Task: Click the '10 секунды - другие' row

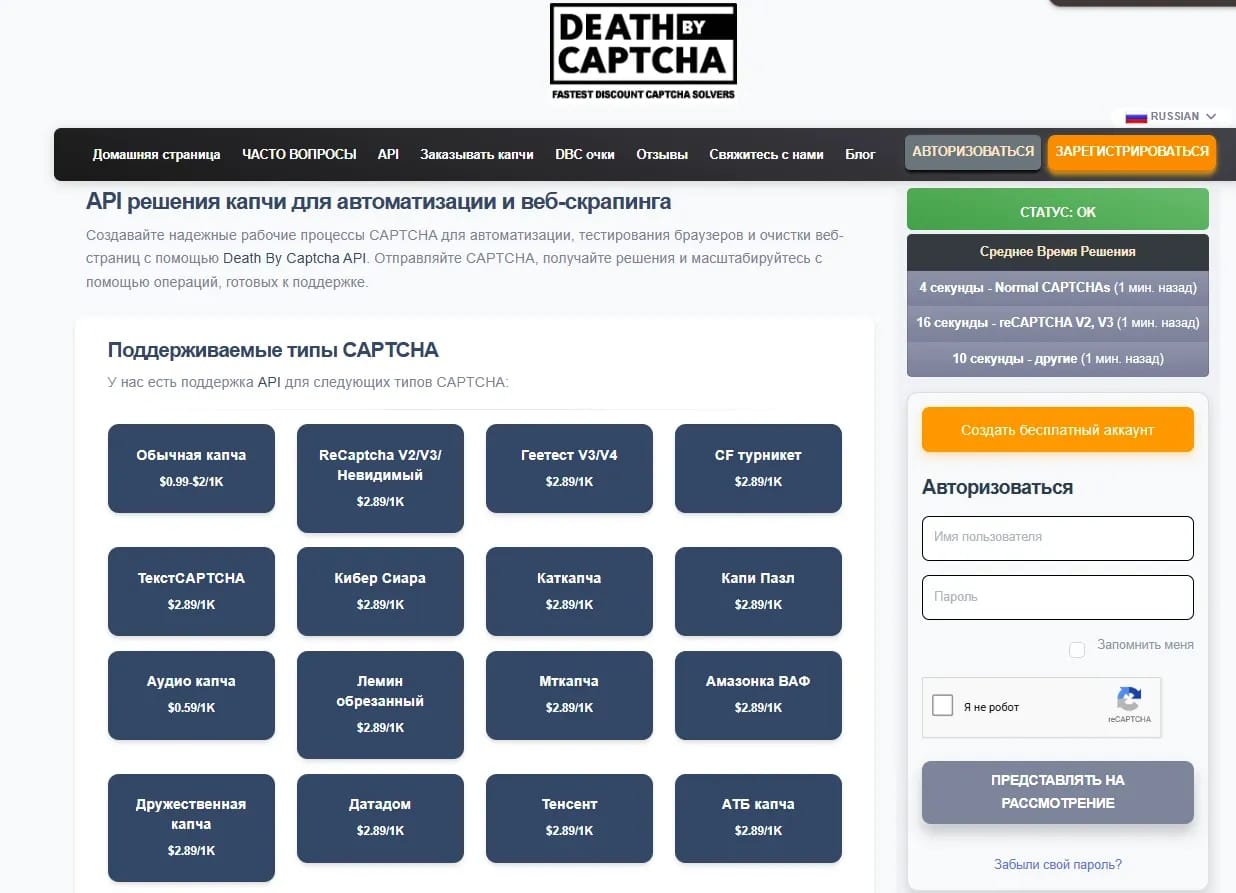Action: point(1058,358)
